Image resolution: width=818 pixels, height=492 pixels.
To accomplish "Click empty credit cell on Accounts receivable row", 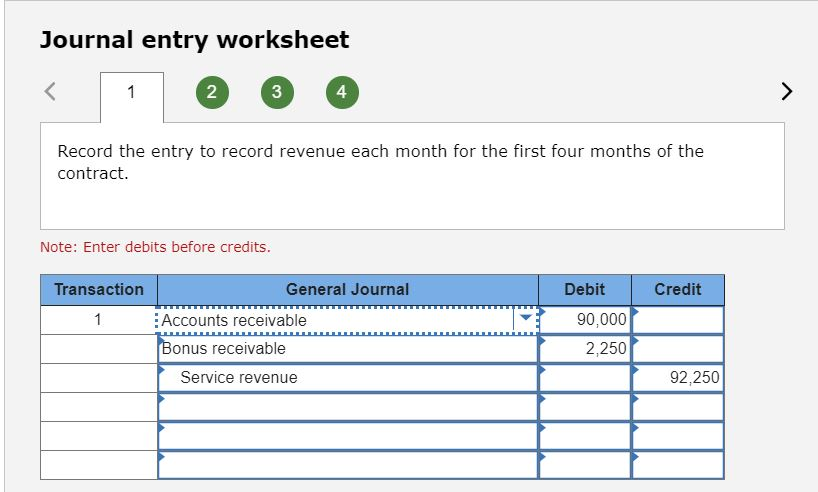I will tap(678, 319).
